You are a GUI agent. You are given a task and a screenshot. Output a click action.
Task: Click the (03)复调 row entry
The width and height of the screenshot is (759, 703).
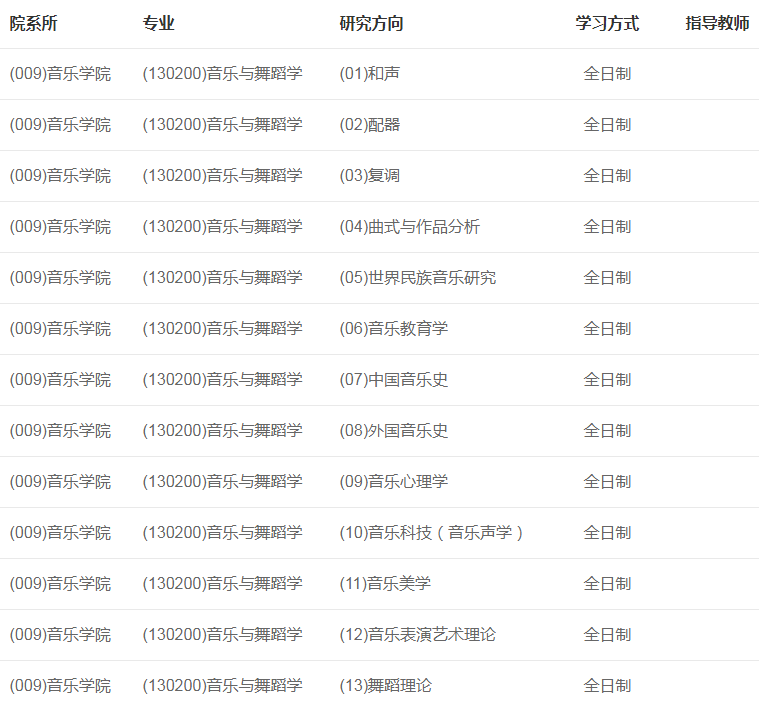pyautogui.click(x=370, y=176)
